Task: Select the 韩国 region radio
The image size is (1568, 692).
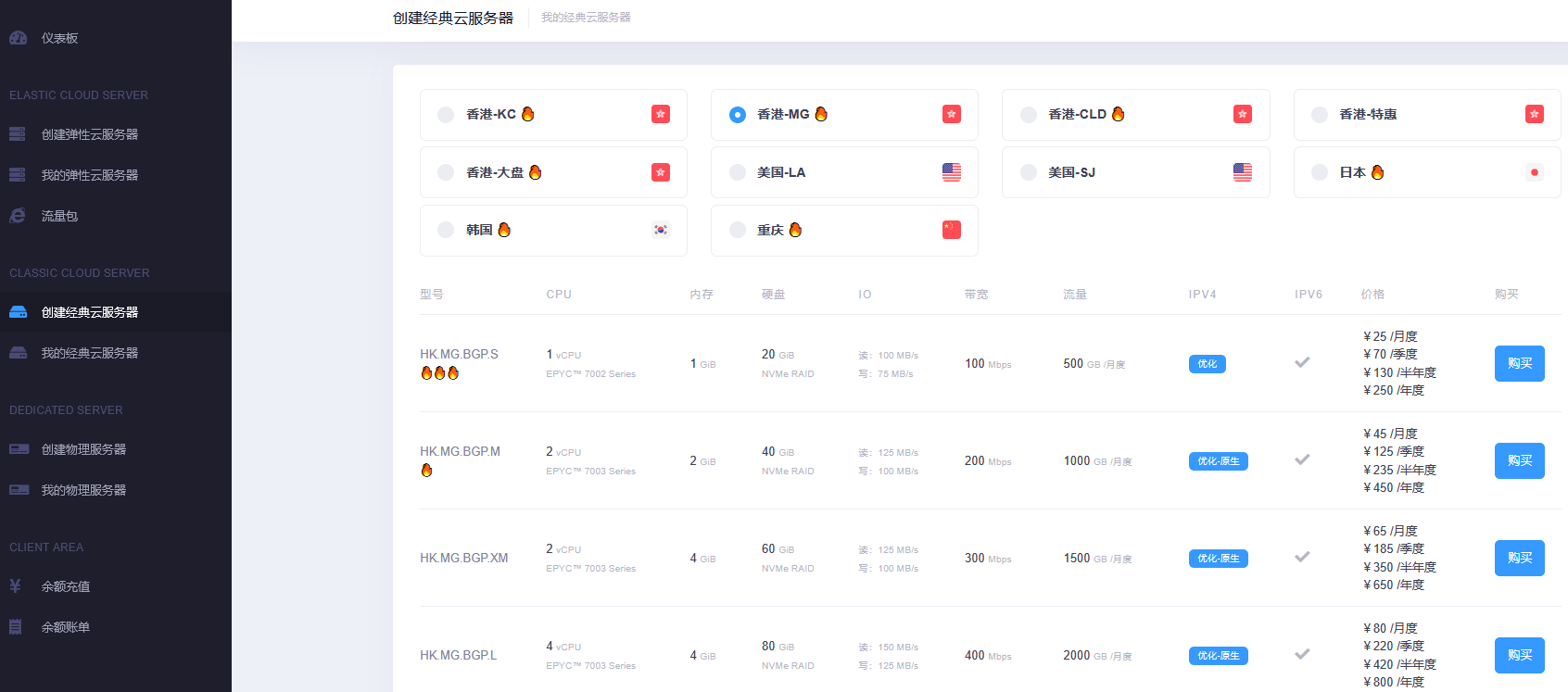Action: [x=446, y=230]
